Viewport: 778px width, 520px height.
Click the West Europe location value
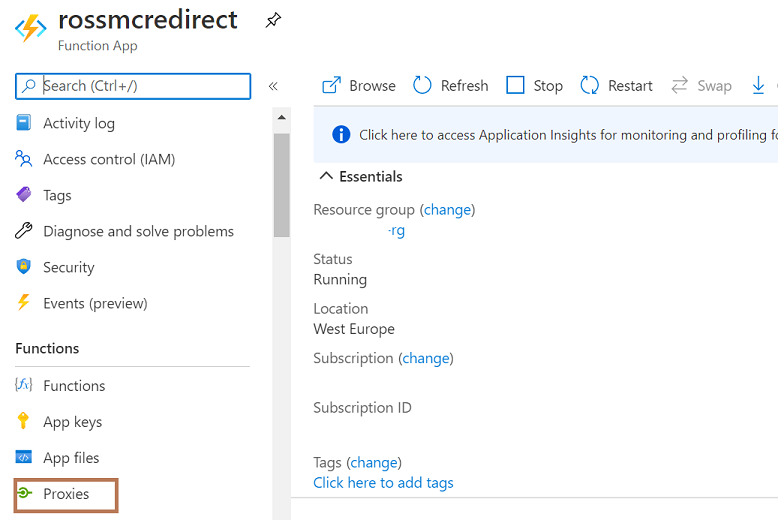[x=354, y=329]
